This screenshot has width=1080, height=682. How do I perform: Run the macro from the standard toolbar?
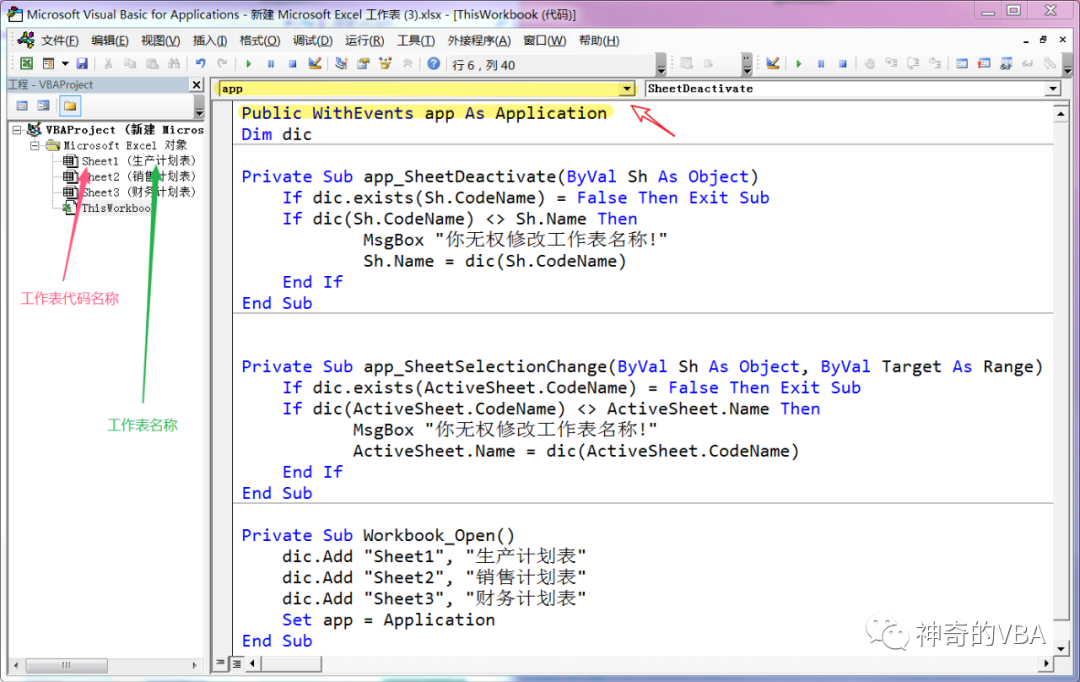coord(249,64)
